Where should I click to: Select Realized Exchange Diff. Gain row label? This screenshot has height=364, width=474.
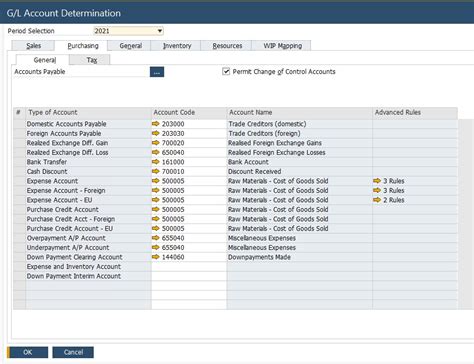[88, 143]
